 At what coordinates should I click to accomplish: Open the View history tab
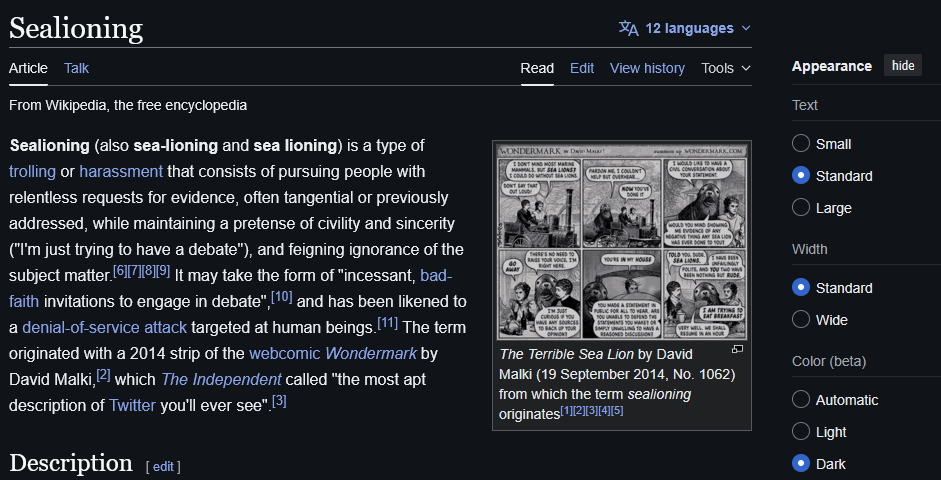[648, 68]
